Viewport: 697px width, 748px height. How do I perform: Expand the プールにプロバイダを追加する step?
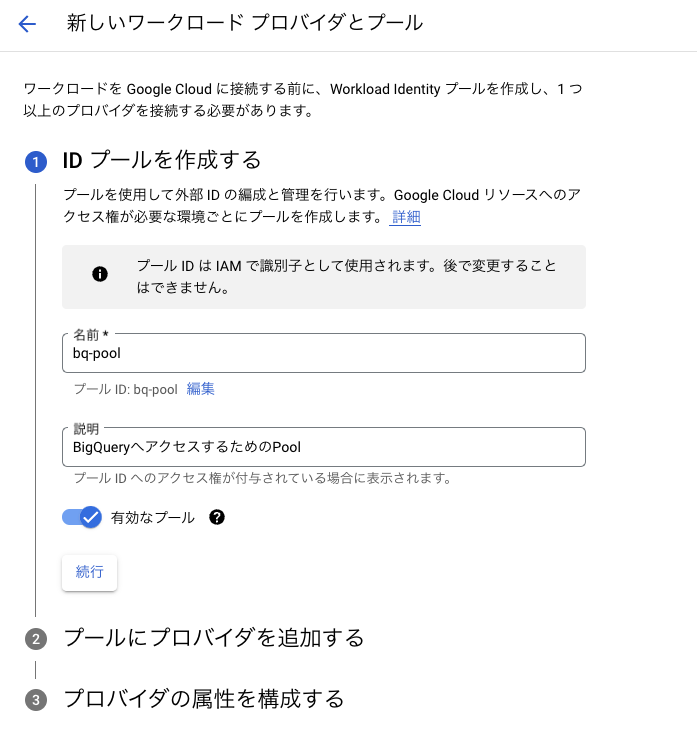(x=214, y=638)
